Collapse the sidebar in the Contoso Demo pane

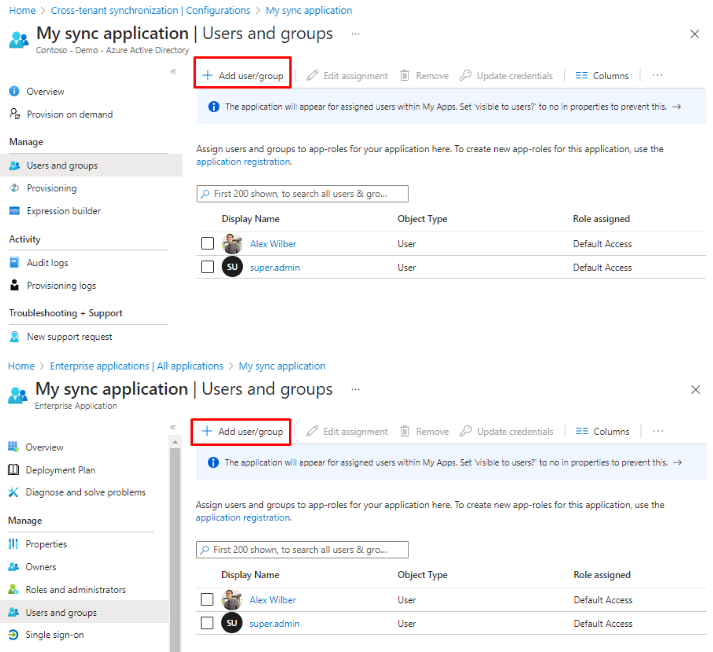(173, 72)
